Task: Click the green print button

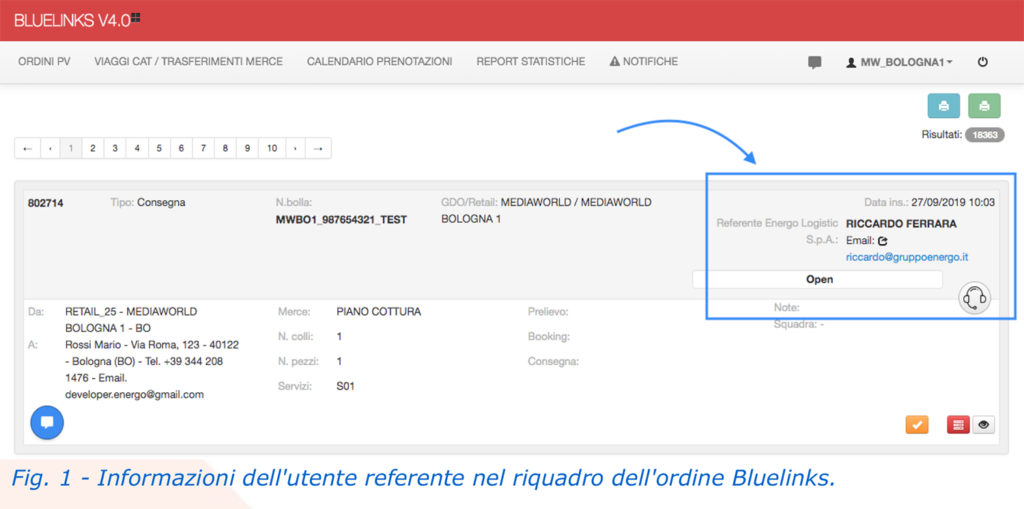Action: 984,106
